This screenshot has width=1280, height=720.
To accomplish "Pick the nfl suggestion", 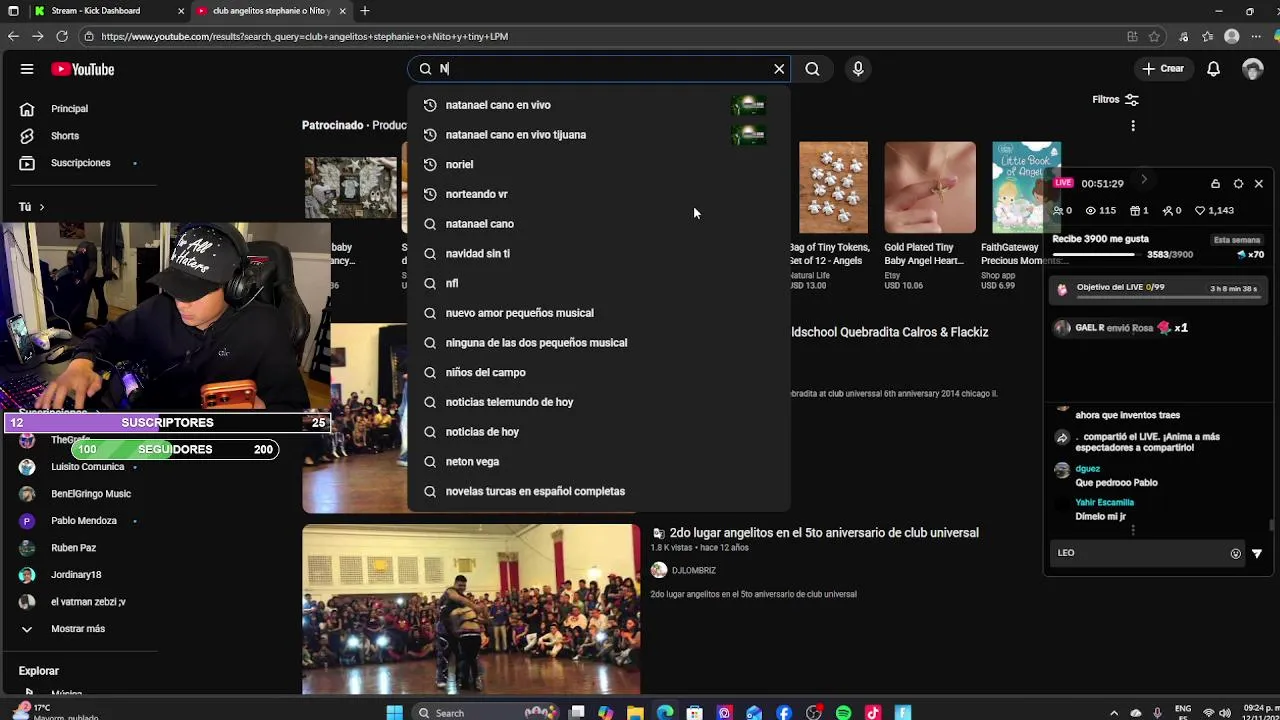I will pyautogui.click(x=598, y=283).
